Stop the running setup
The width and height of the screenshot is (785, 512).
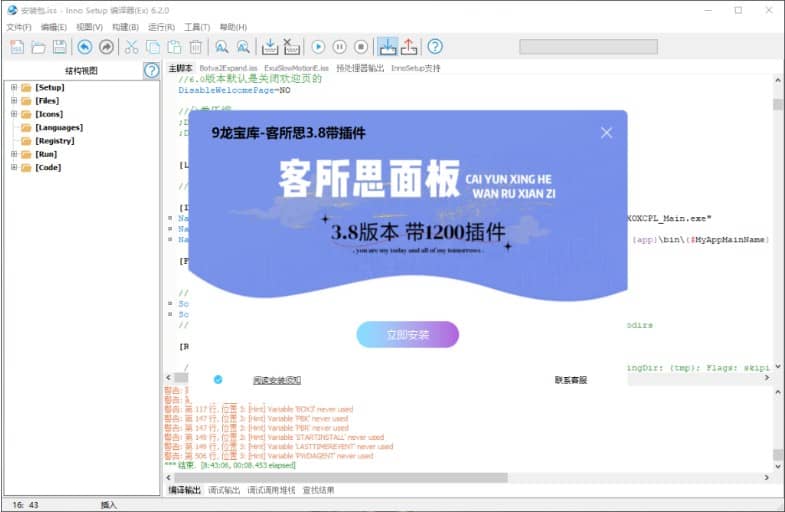tap(361, 47)
